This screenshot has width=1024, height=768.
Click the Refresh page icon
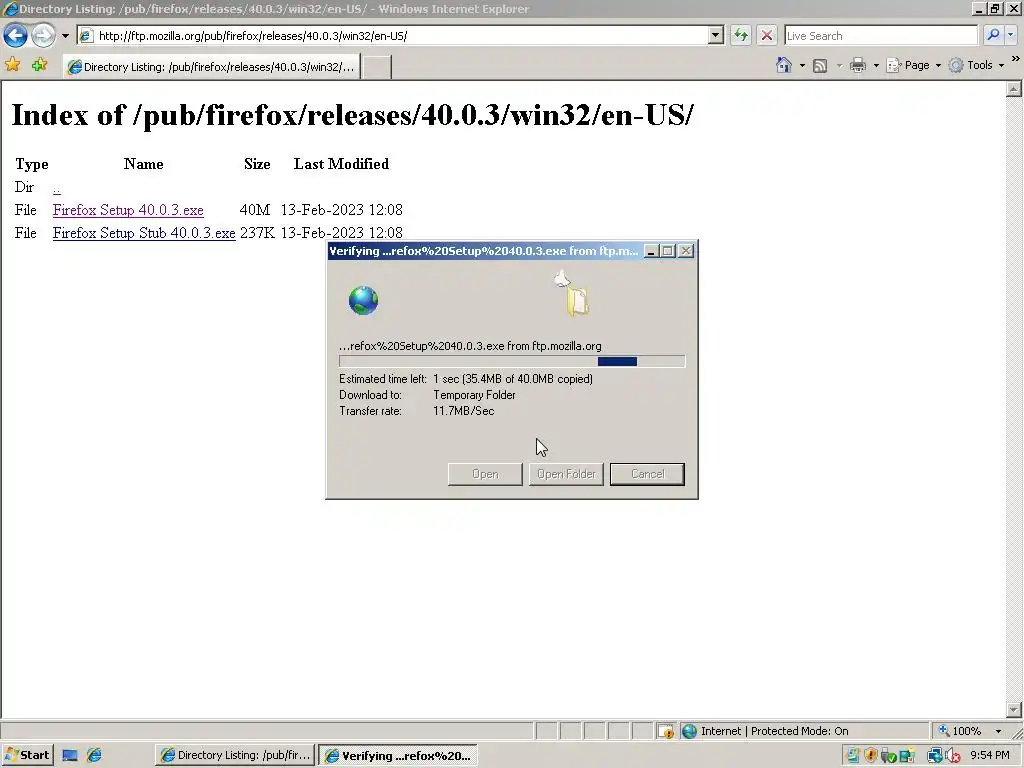tap(741, 35)
